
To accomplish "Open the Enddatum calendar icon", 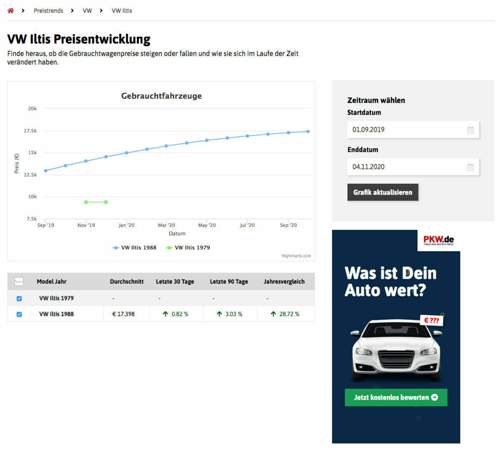I will click(x=470, y=167).
